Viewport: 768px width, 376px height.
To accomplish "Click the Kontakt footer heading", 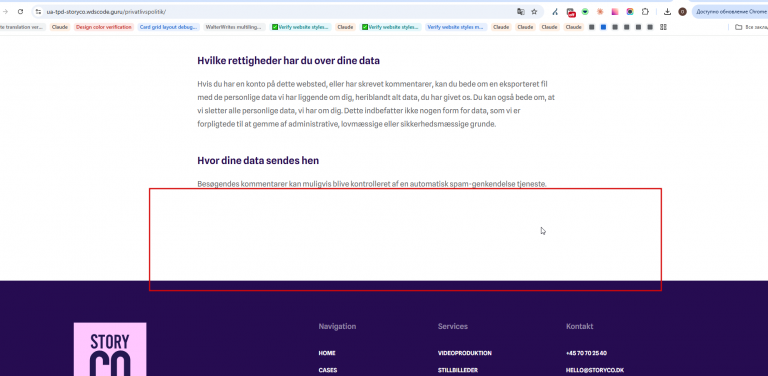I will click(580, 326).
